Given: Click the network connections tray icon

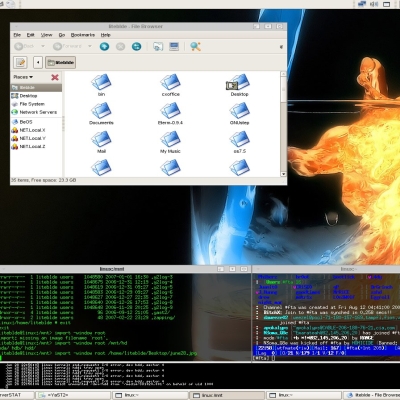Looking at the screenshot, I should 362,4.
